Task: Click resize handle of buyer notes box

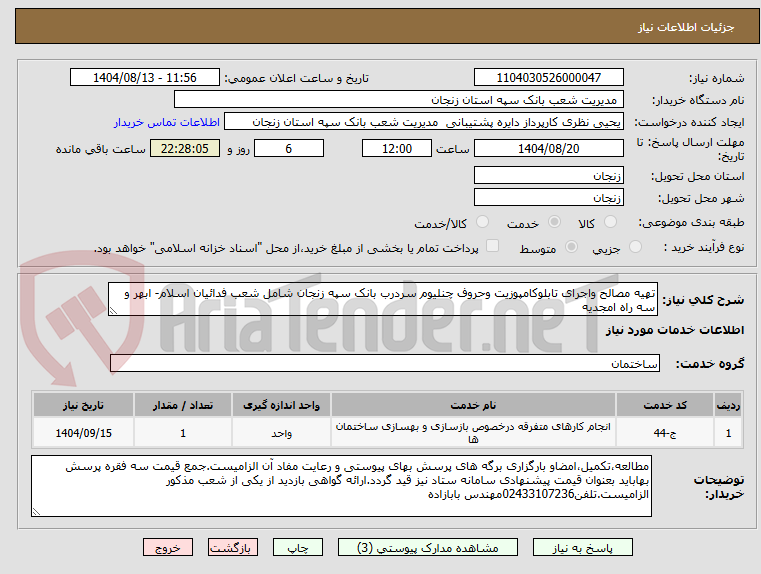Action: tap(36, 511)
